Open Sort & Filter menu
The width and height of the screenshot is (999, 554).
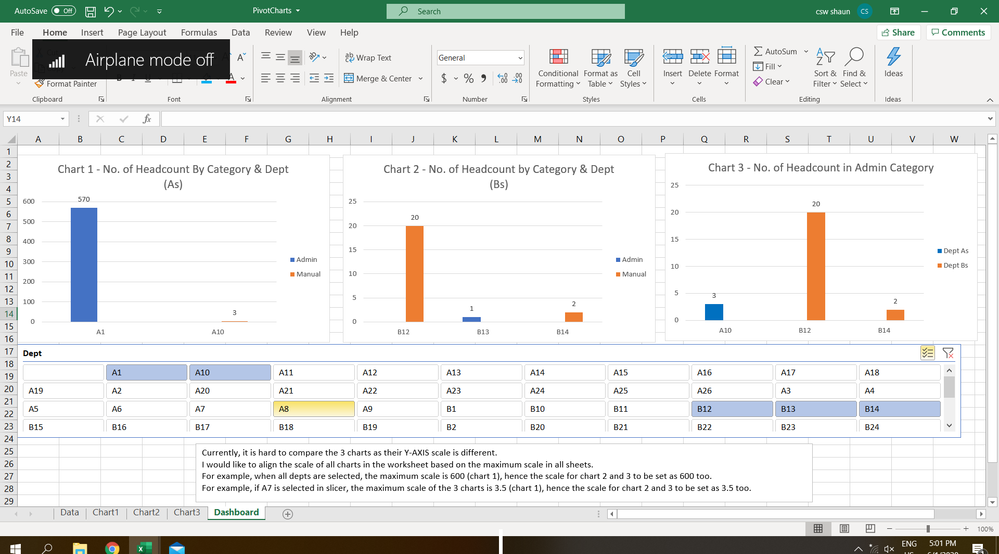pos(825,68)
